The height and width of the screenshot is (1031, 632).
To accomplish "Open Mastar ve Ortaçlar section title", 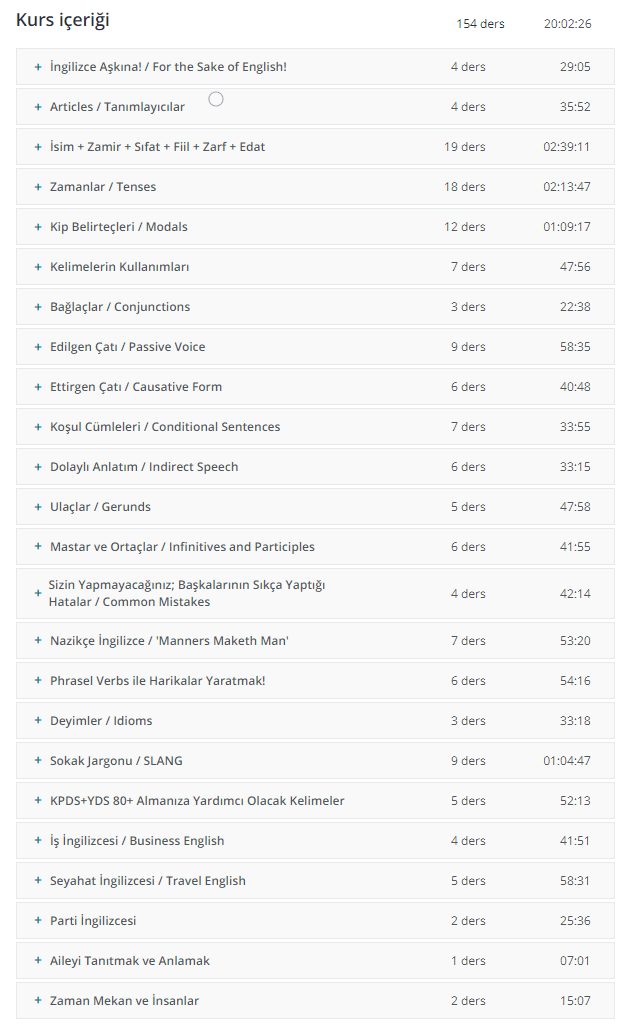I will click(182, 546).
